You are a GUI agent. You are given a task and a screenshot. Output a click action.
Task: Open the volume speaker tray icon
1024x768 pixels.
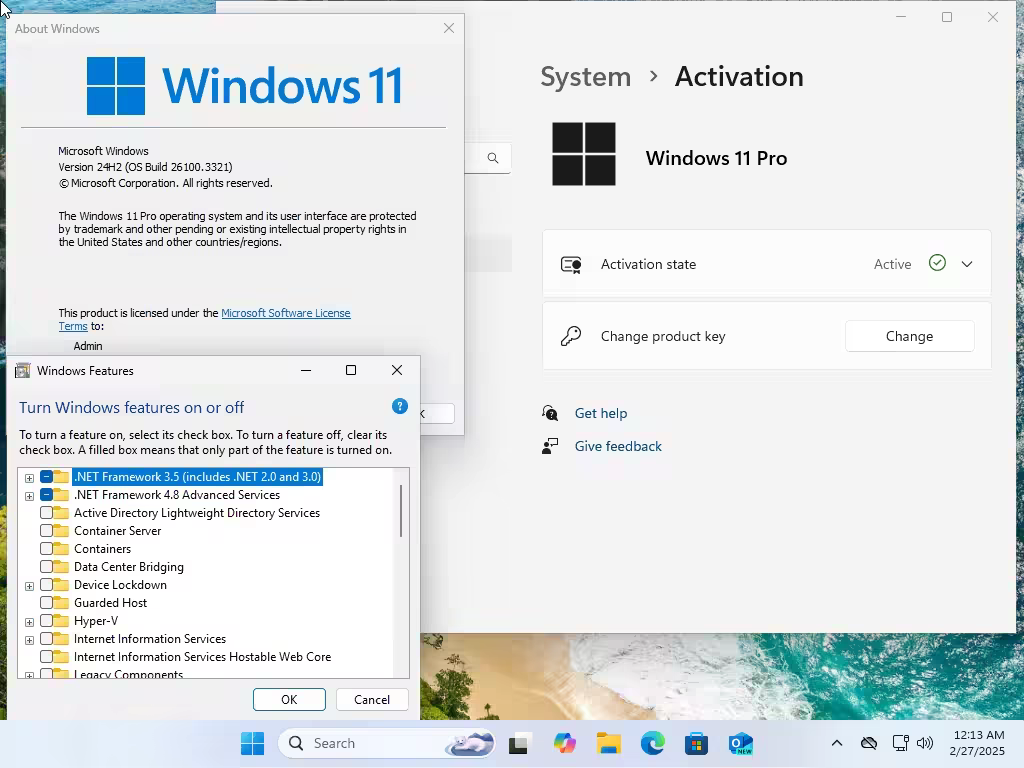[925, 743]
